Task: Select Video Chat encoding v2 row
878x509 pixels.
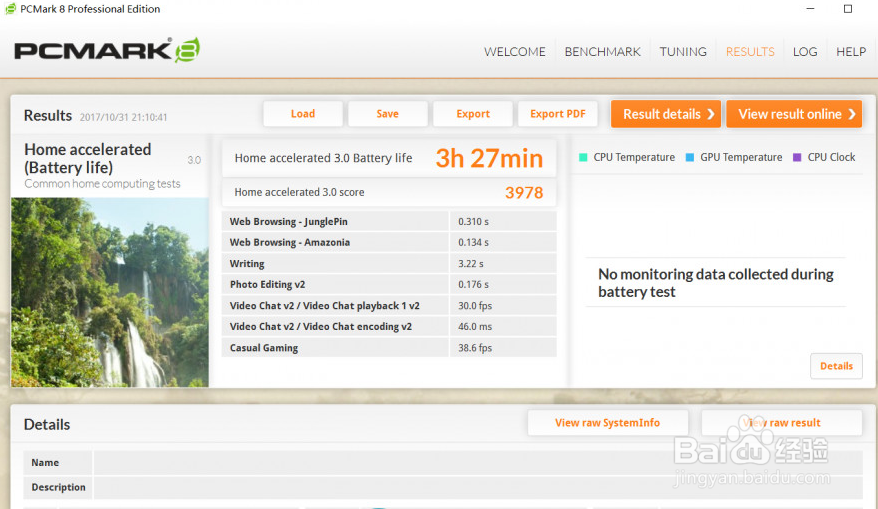Action: (x=389, y=326)
